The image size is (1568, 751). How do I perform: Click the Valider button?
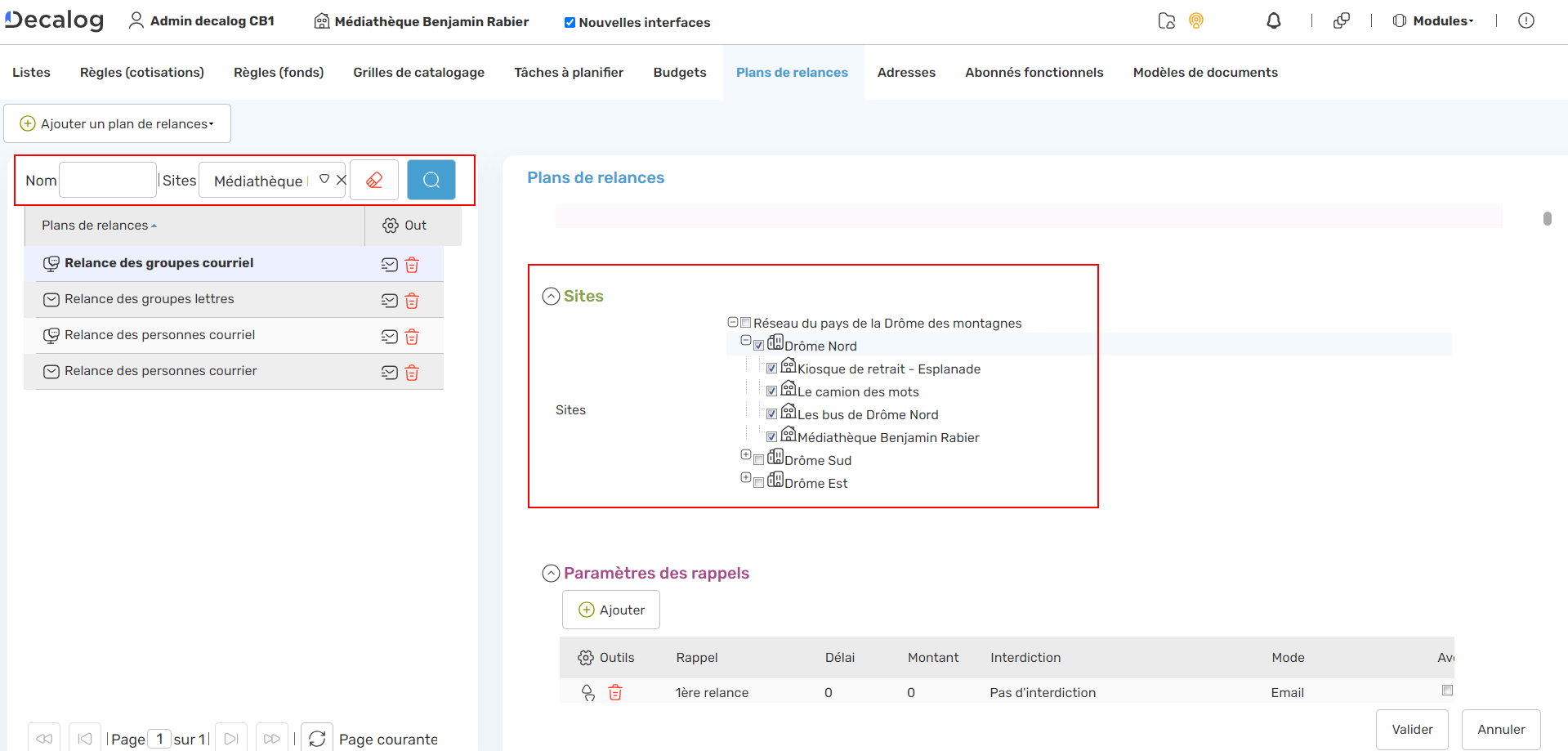[1411, 730]
